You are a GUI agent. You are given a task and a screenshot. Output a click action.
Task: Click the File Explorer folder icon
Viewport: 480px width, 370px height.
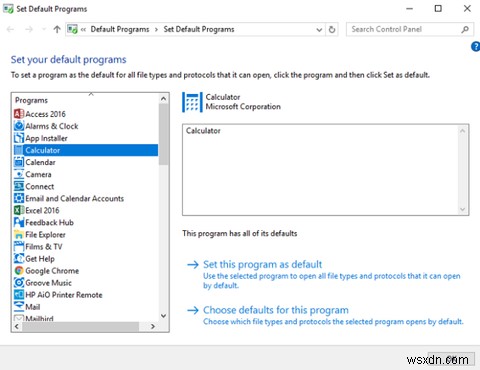19,235
